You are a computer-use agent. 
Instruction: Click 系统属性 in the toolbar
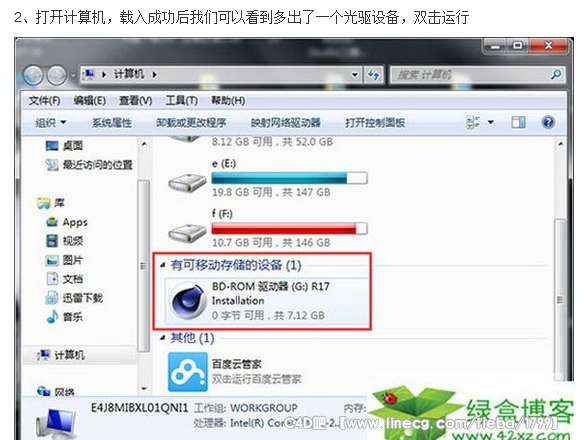click(112, 123)
